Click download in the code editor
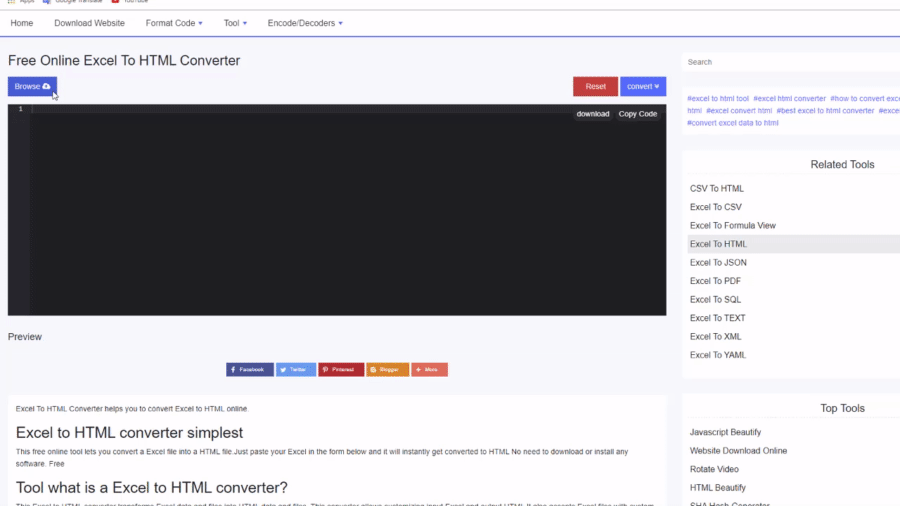Viewport: 900px width, 506px height. pos(592,114)
